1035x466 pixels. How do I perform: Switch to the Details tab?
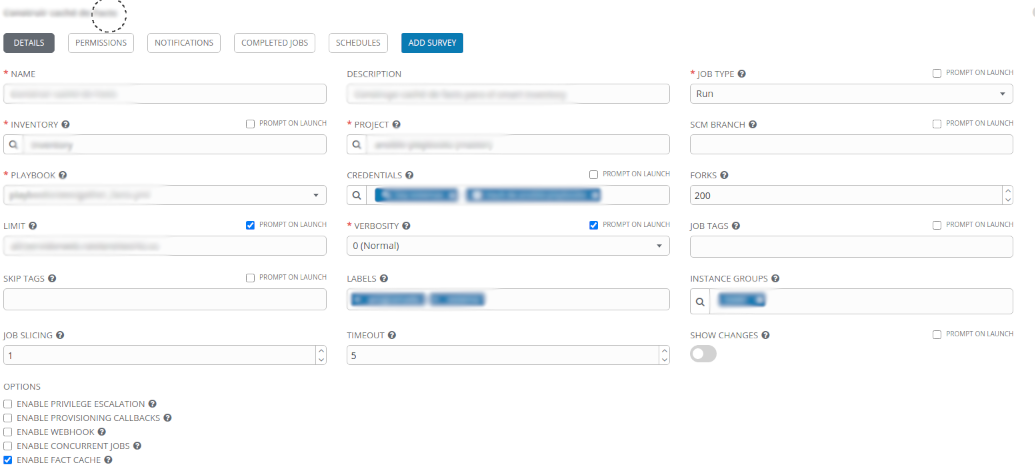click(28, 43)
